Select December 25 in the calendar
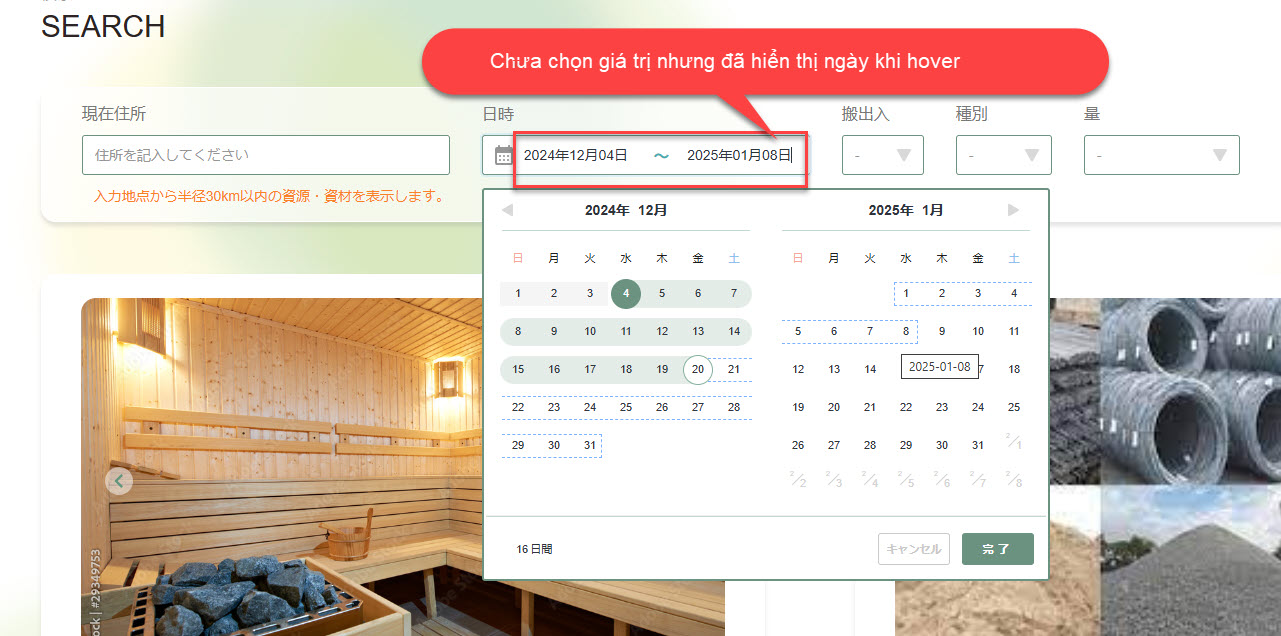 point(626,408)
